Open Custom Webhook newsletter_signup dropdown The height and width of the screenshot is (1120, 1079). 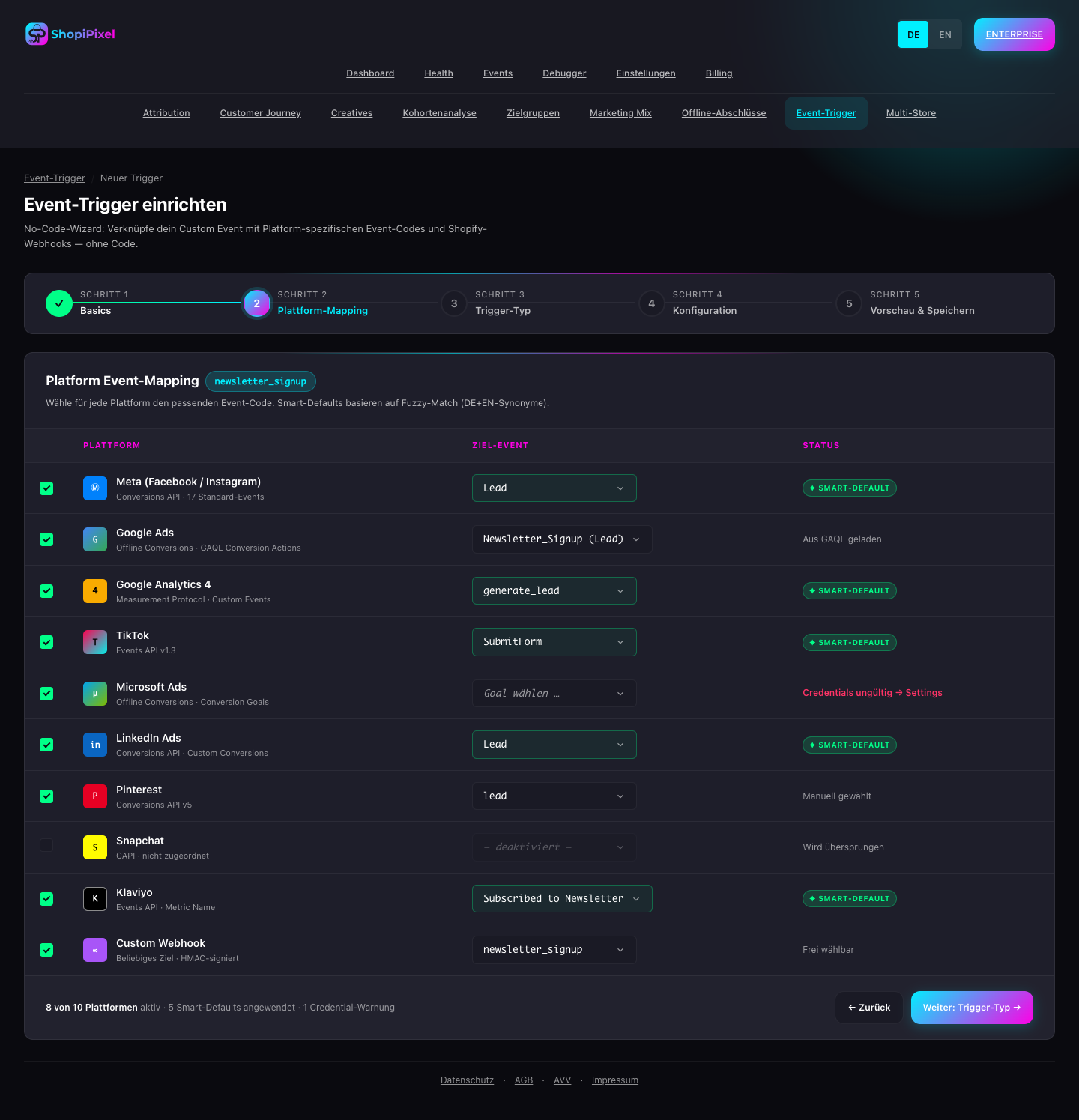(554, 950)
